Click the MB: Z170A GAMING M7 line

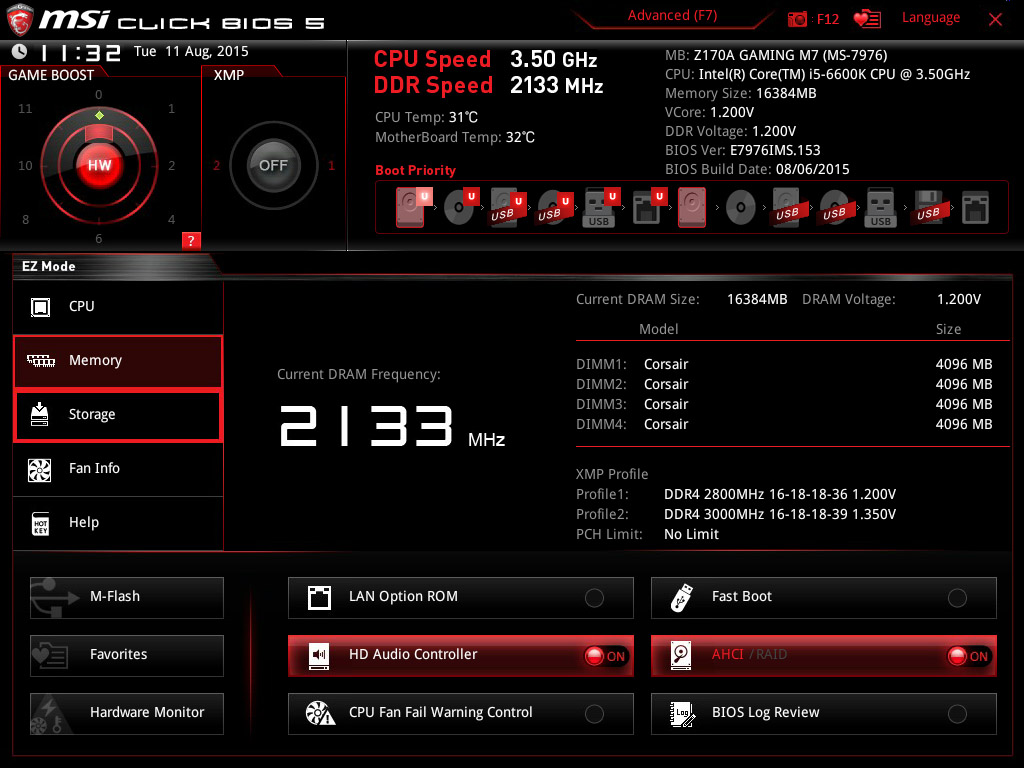(x=776, y=56)
